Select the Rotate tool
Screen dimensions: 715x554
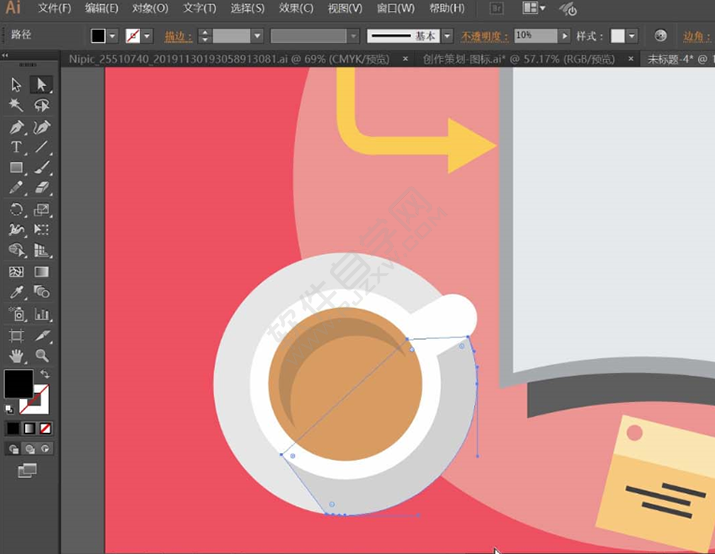17,210
